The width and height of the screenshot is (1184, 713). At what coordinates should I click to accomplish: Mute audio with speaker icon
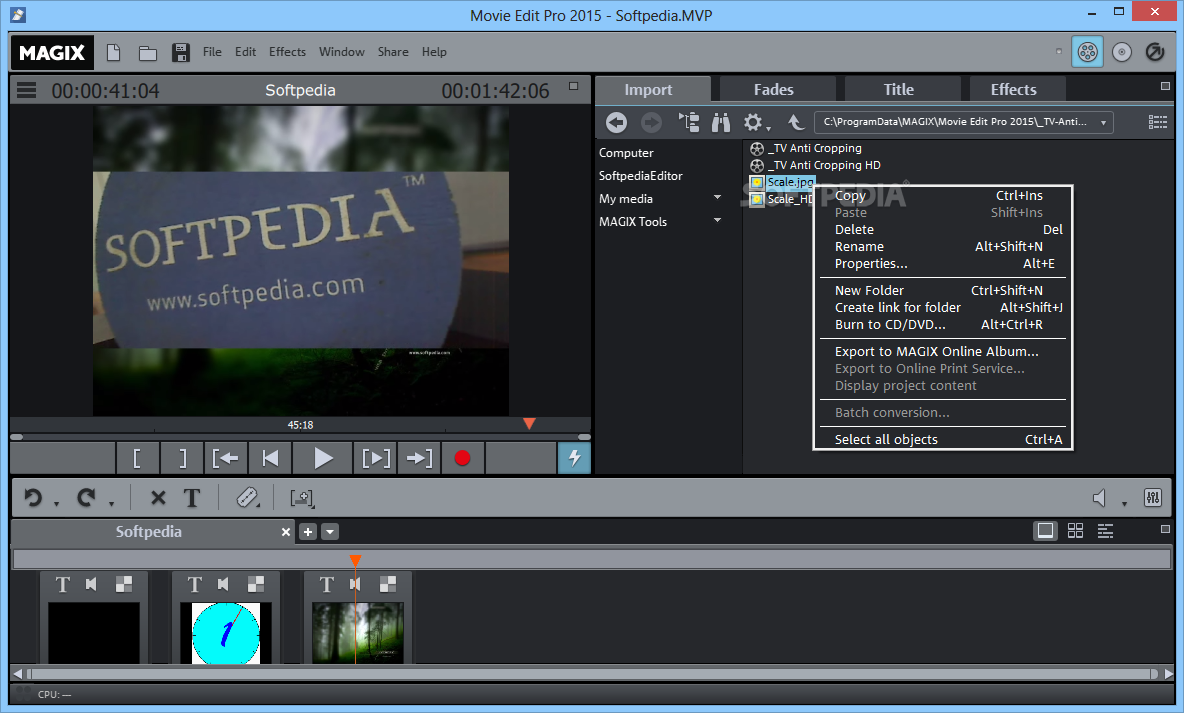pos(1100,498)
